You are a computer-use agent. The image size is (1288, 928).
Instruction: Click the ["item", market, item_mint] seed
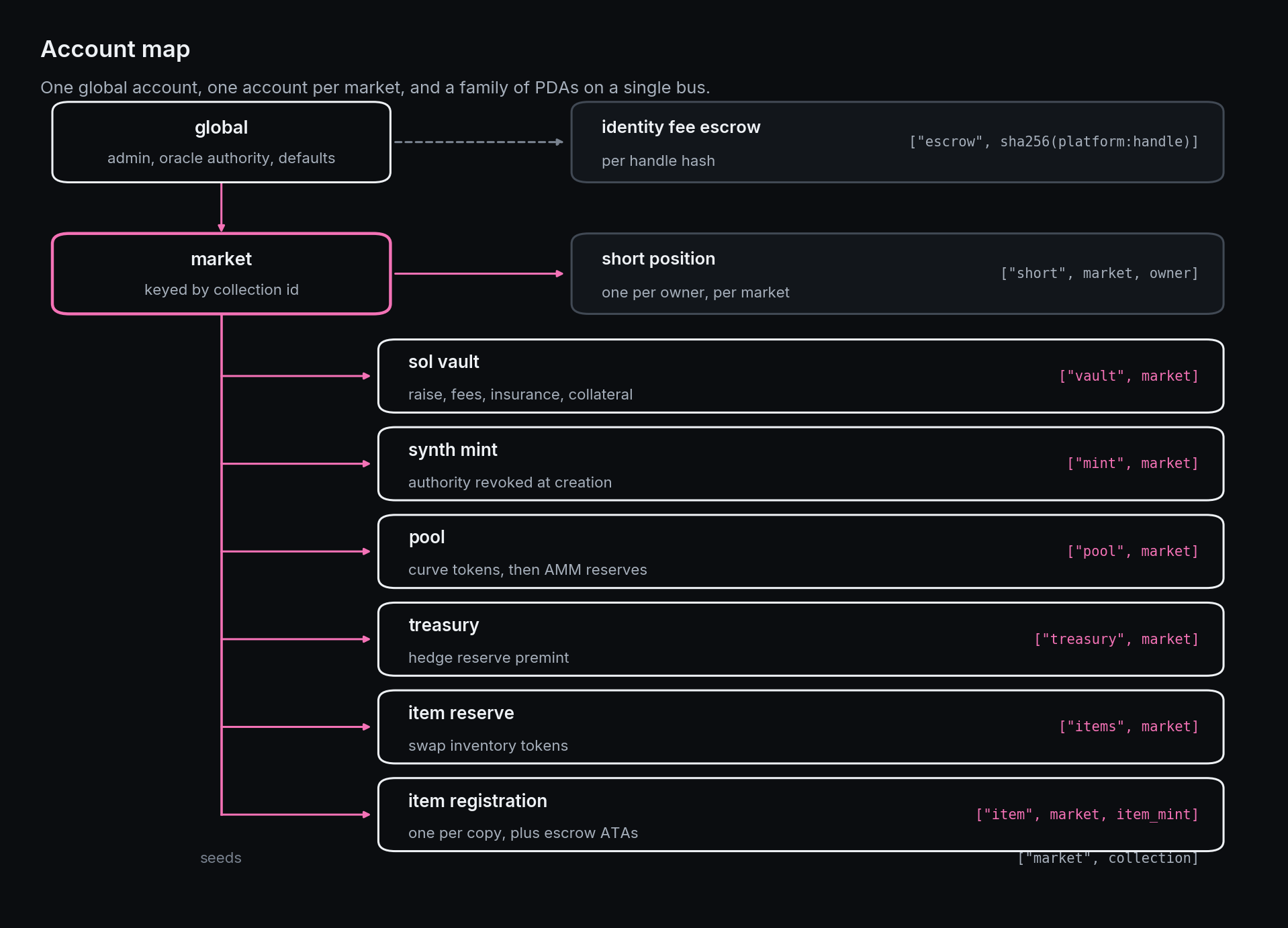click(1087, 815)
